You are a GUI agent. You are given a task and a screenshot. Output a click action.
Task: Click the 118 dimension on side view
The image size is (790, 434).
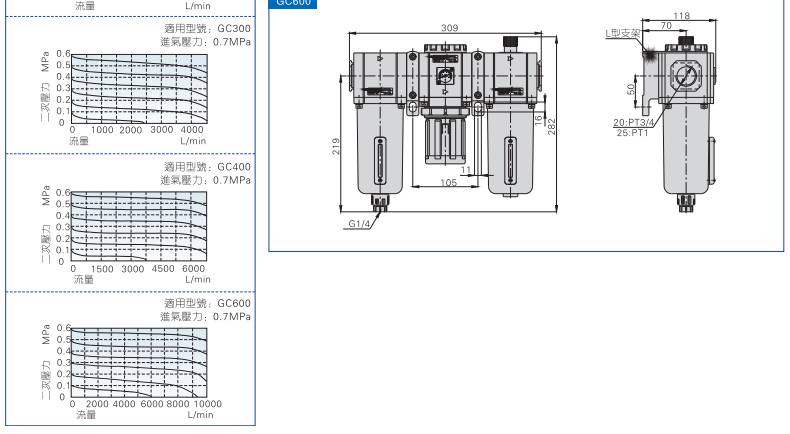click(x=681, y=16)
